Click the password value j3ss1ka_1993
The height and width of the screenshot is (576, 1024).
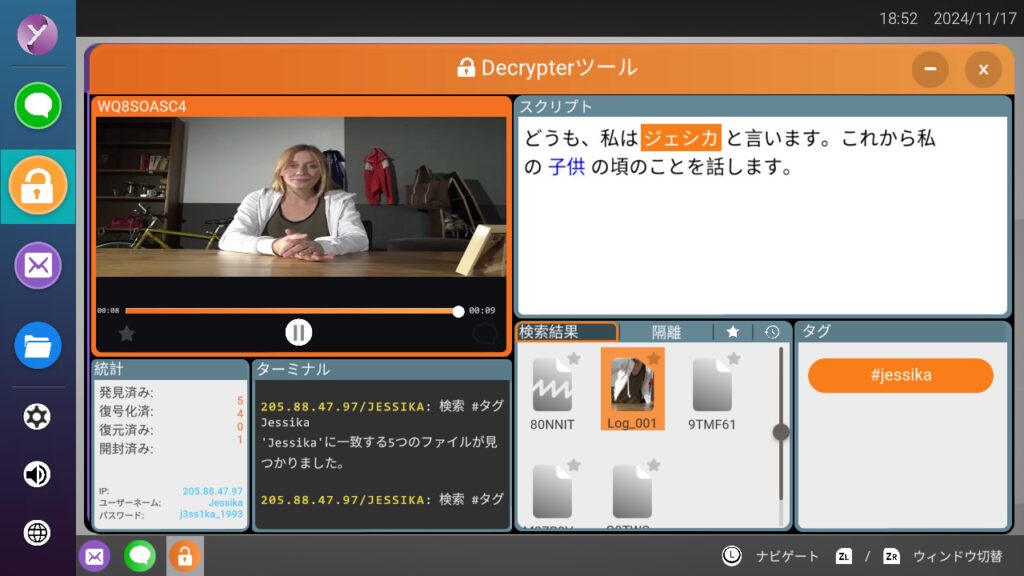point(211,515)
